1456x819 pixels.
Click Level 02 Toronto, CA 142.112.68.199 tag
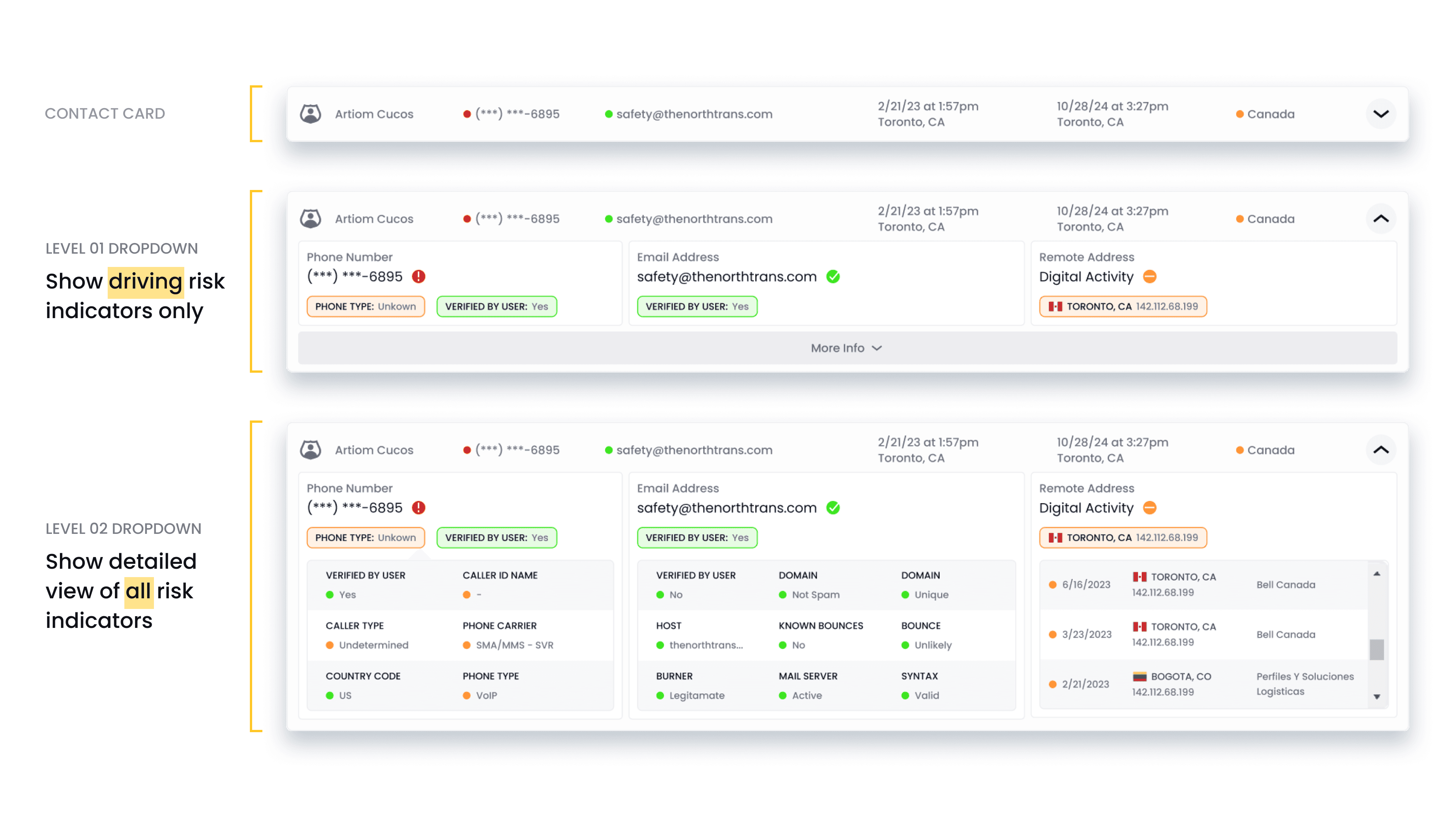[x=1122, y=538]
